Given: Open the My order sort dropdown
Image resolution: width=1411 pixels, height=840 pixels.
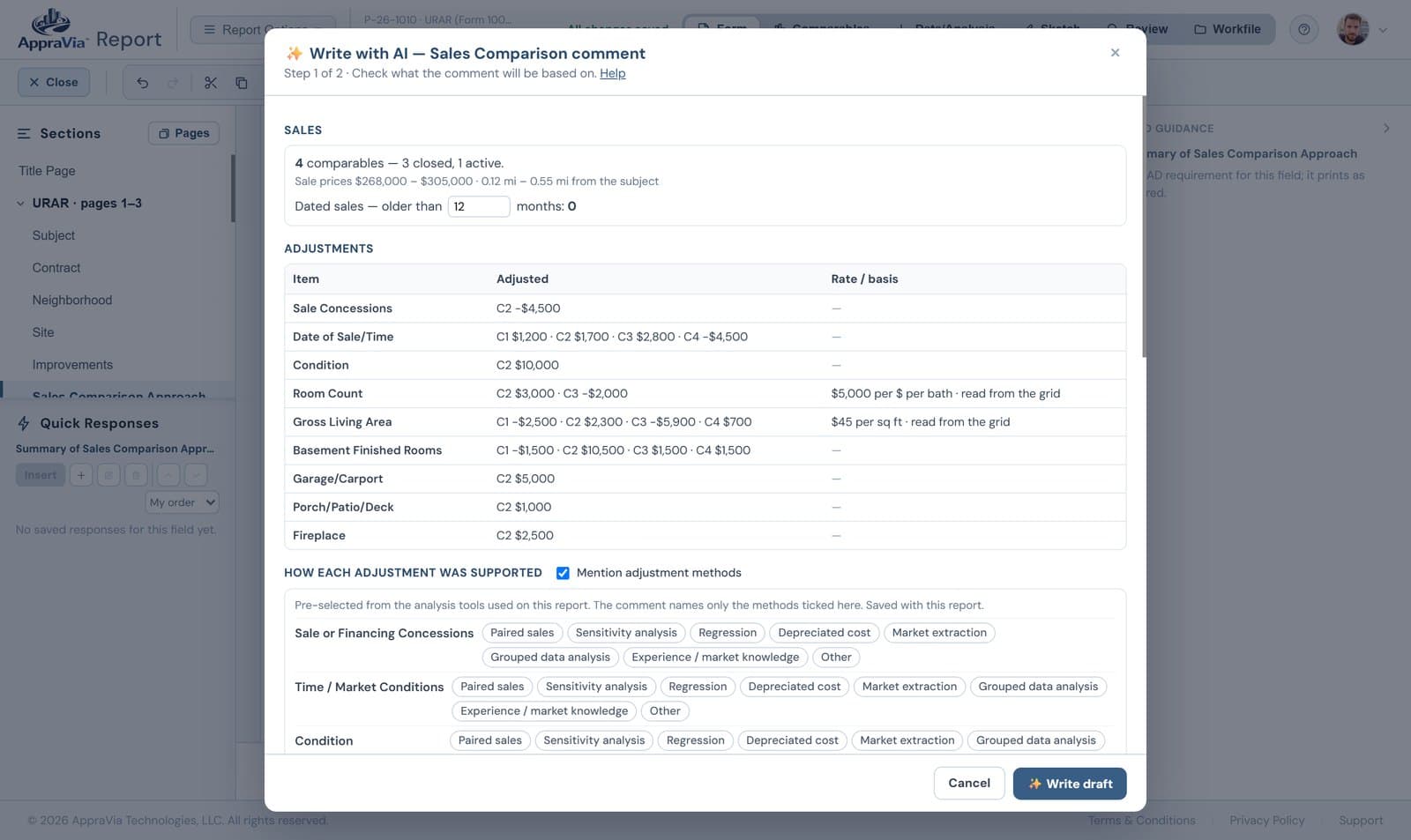Looking at the screenshot, I should [x=182, y=502].
